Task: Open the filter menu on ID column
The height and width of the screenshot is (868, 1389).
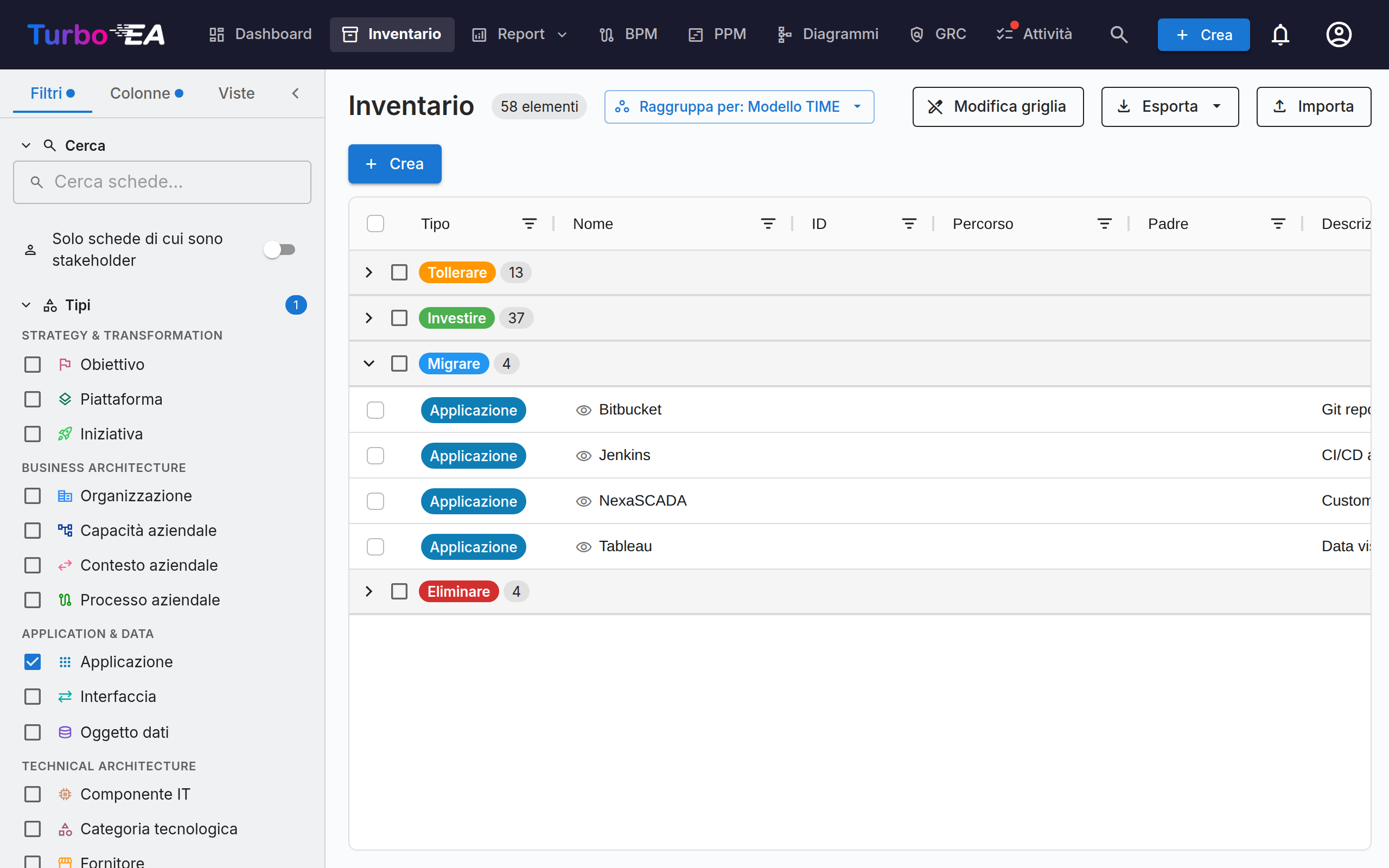Action: click(909, 224)
